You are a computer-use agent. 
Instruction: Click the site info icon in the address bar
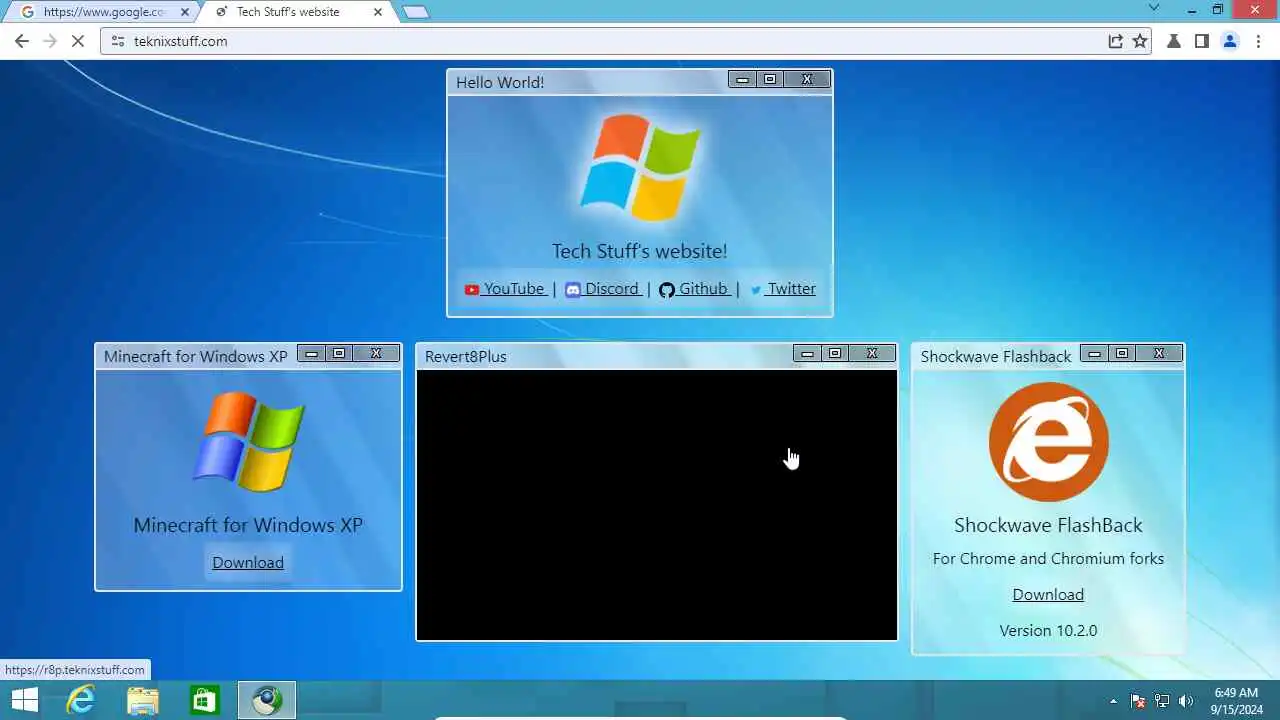(117, 41)
